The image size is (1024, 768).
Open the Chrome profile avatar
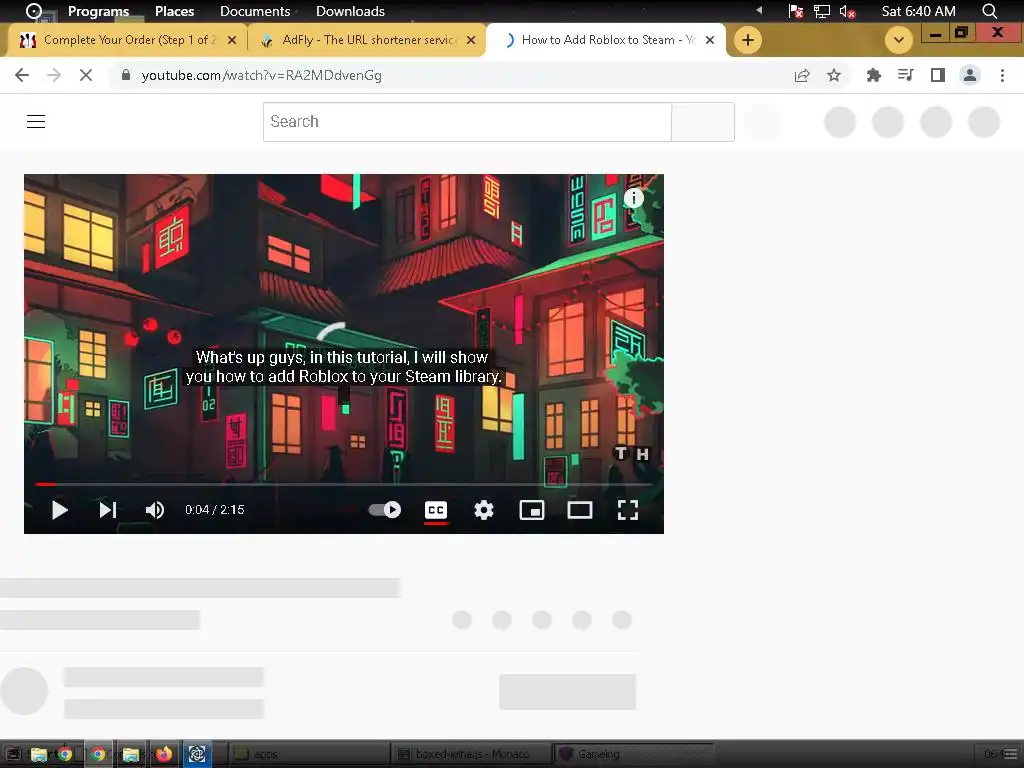(970, 75)
